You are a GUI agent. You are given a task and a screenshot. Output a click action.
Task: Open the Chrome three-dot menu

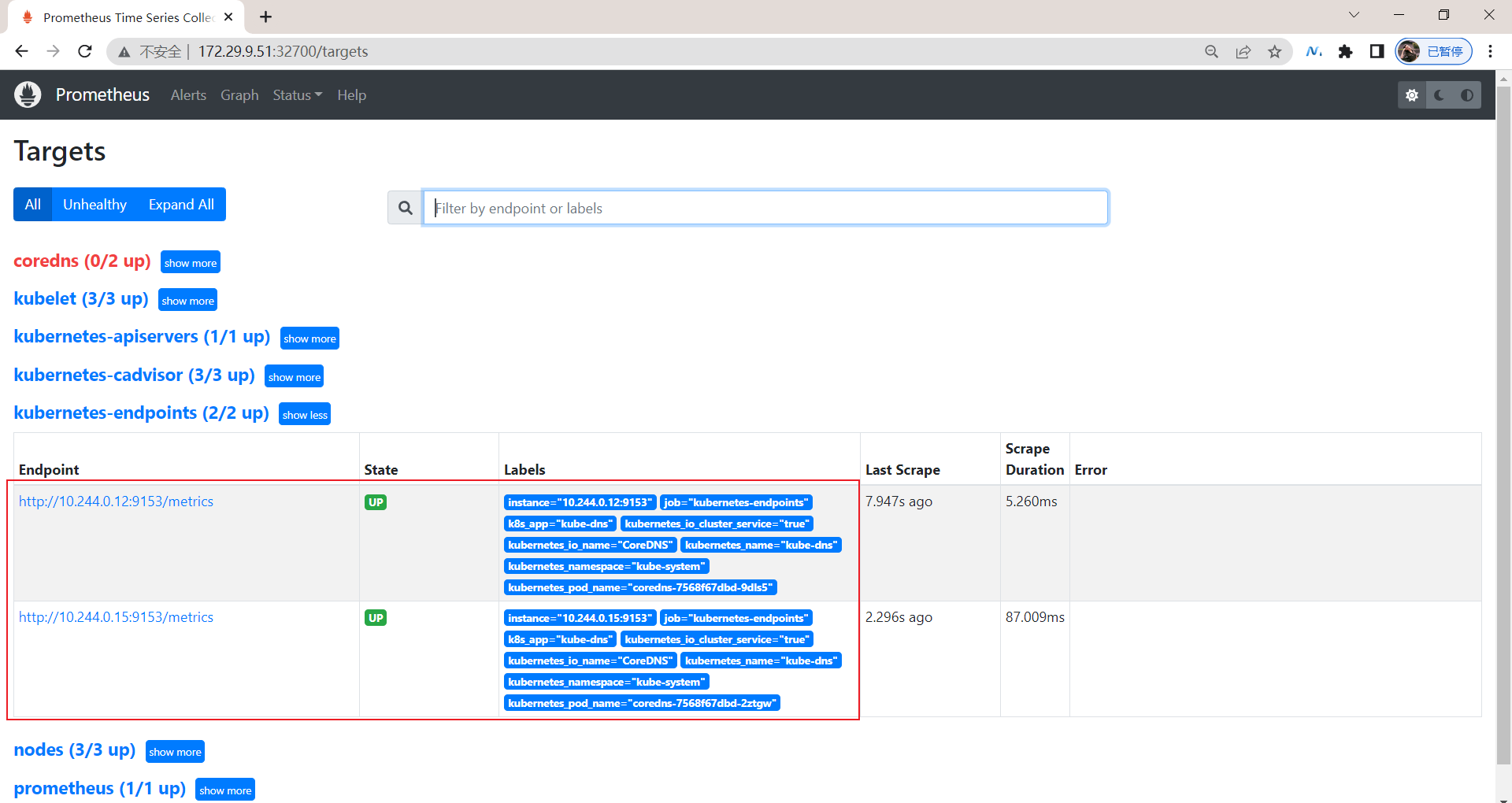pos(1490,51)
